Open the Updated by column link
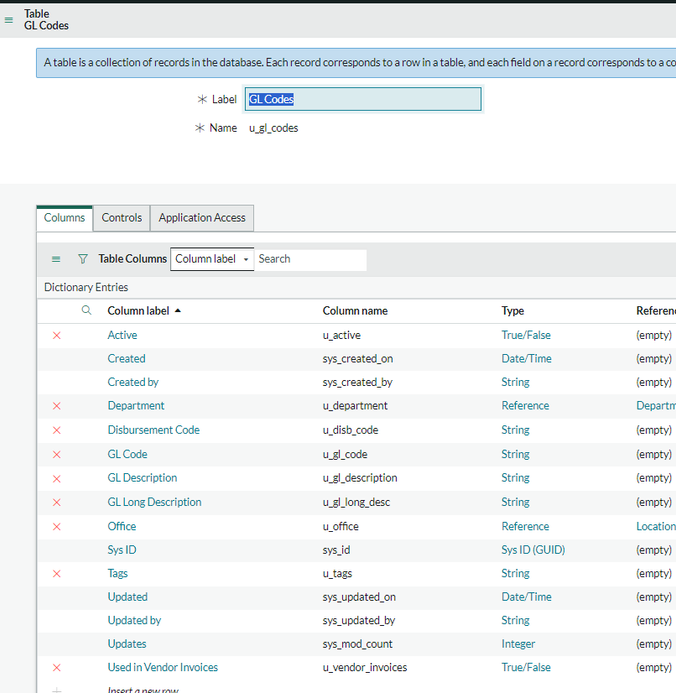Screen dimensions: 676x693 coord(134,620)
